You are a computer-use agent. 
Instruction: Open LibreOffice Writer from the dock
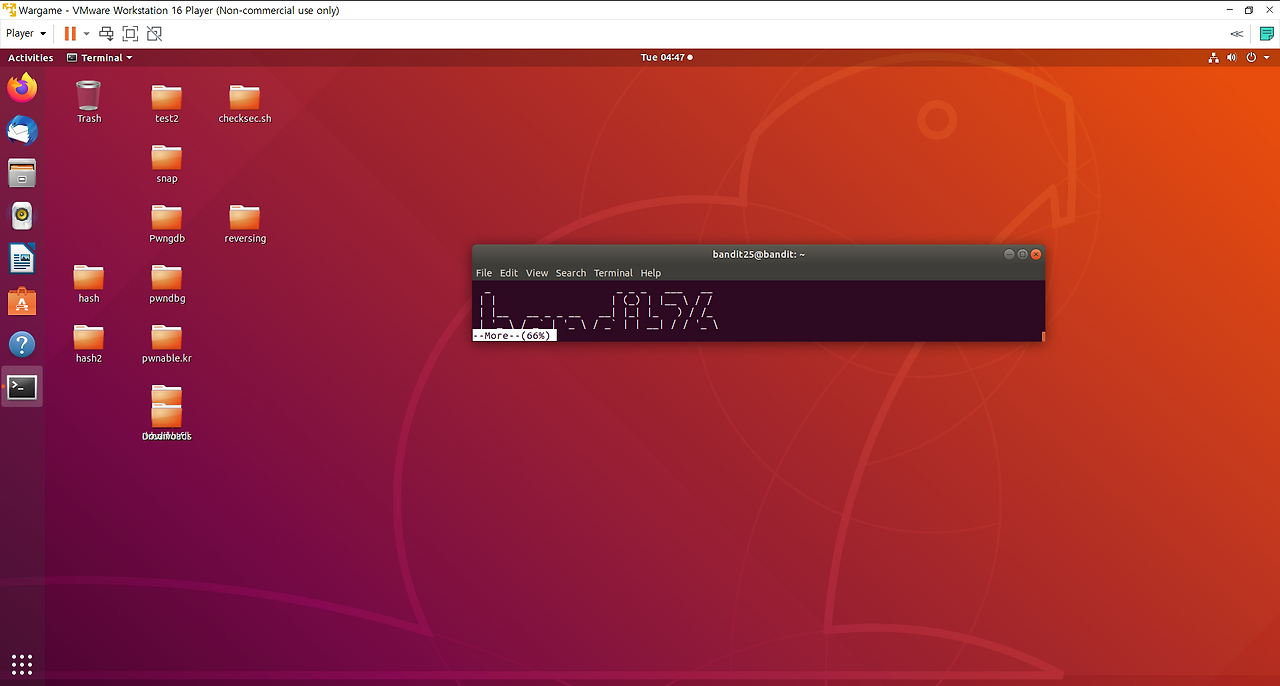pos(22,259)
